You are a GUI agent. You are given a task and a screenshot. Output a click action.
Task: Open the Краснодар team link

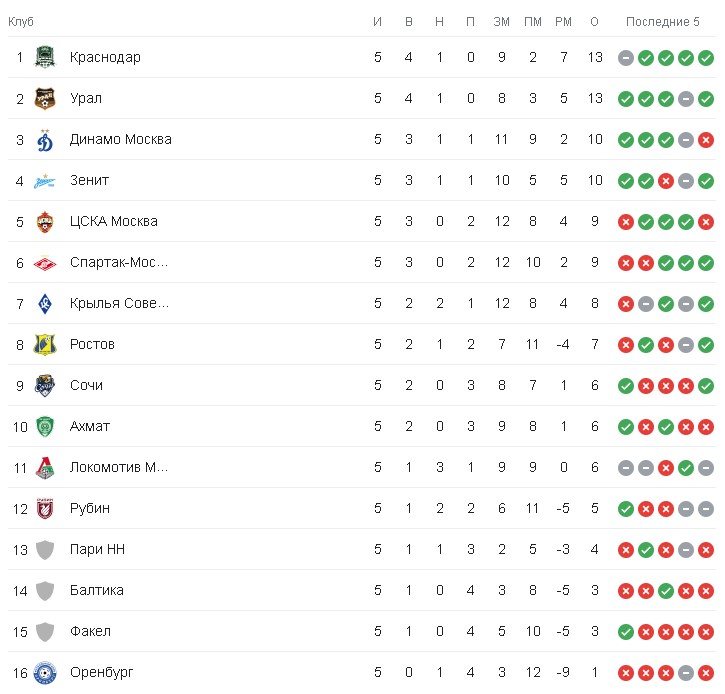[105, 57]
